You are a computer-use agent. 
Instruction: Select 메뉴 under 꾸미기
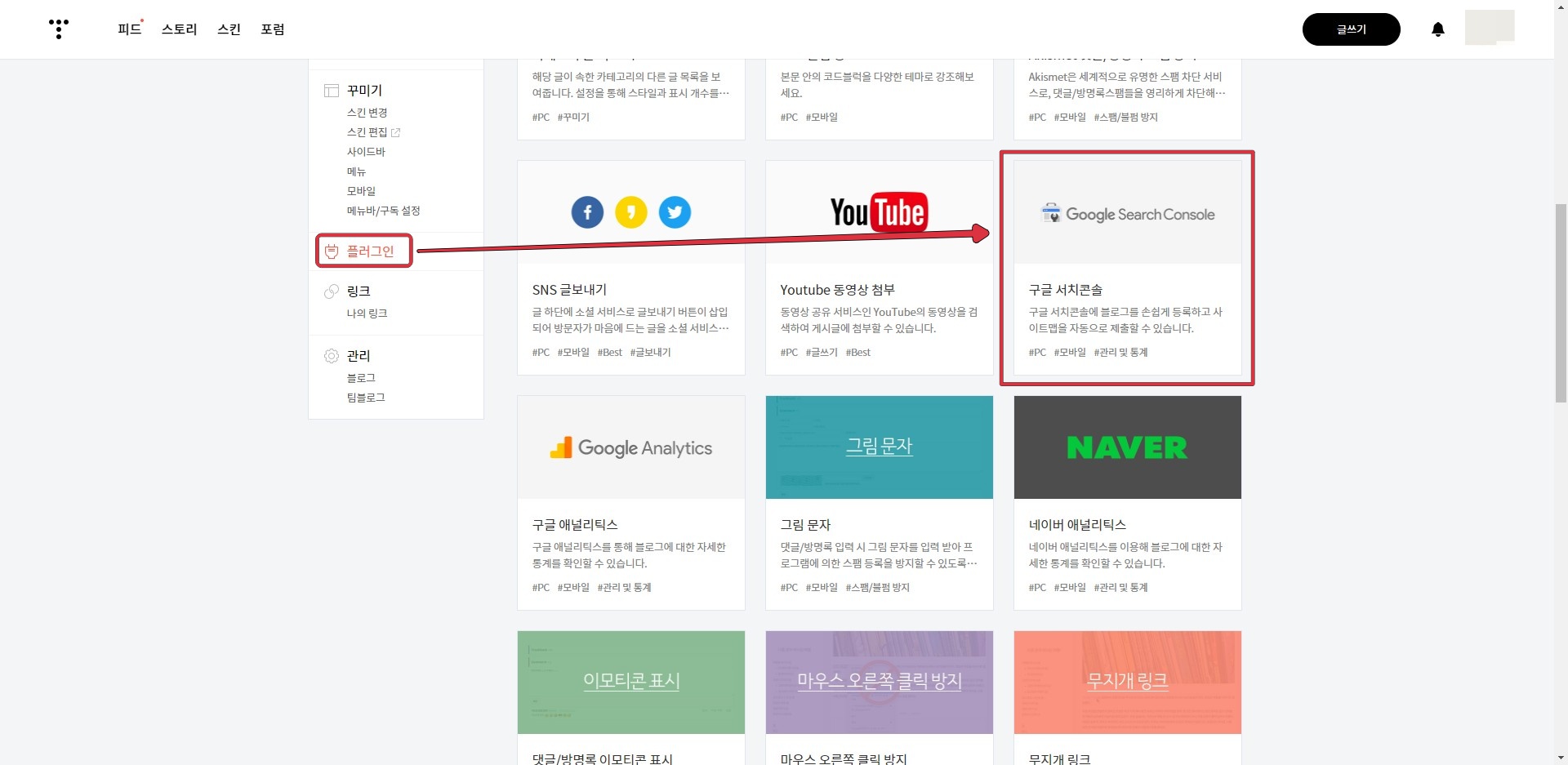(x=356, y=171)
